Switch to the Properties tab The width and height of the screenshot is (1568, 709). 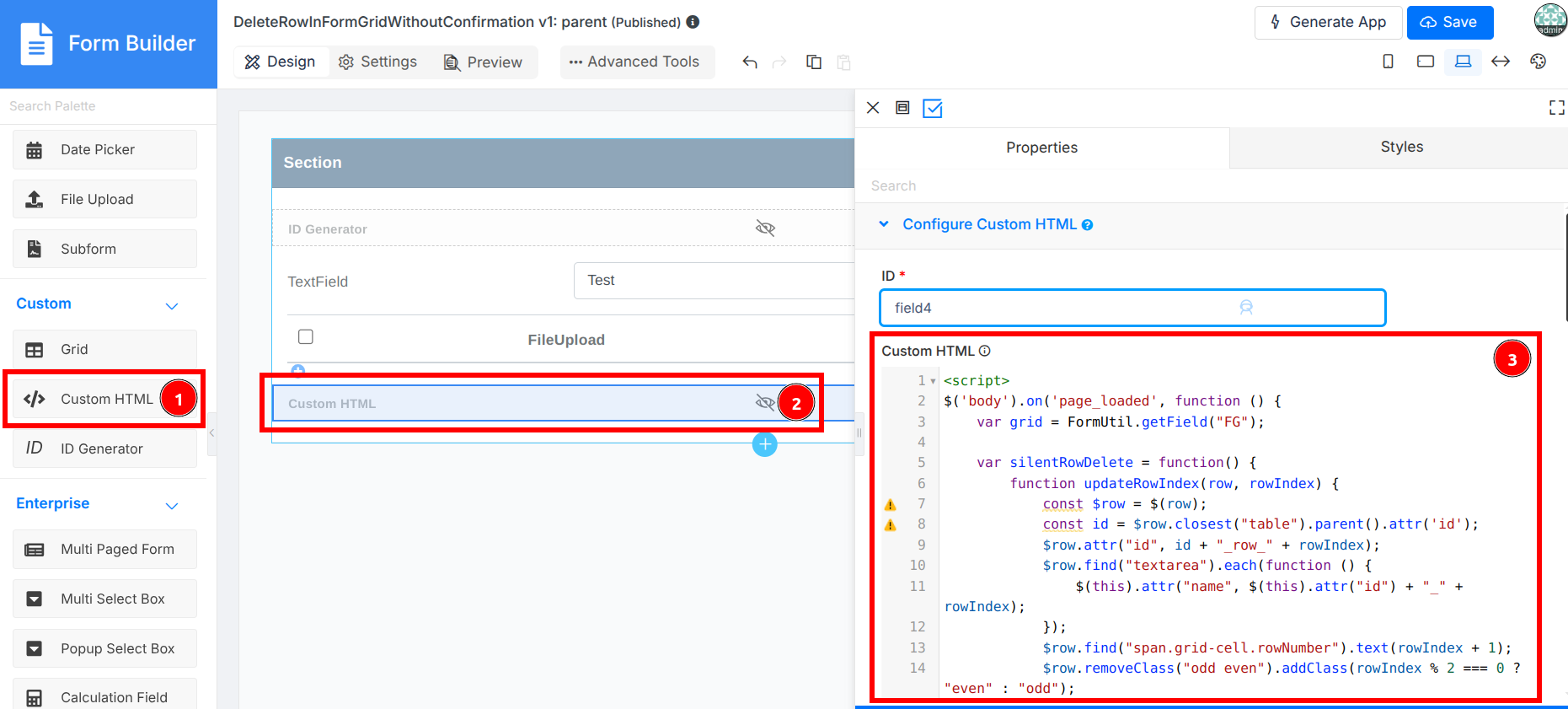click(x=1041, y=148)
